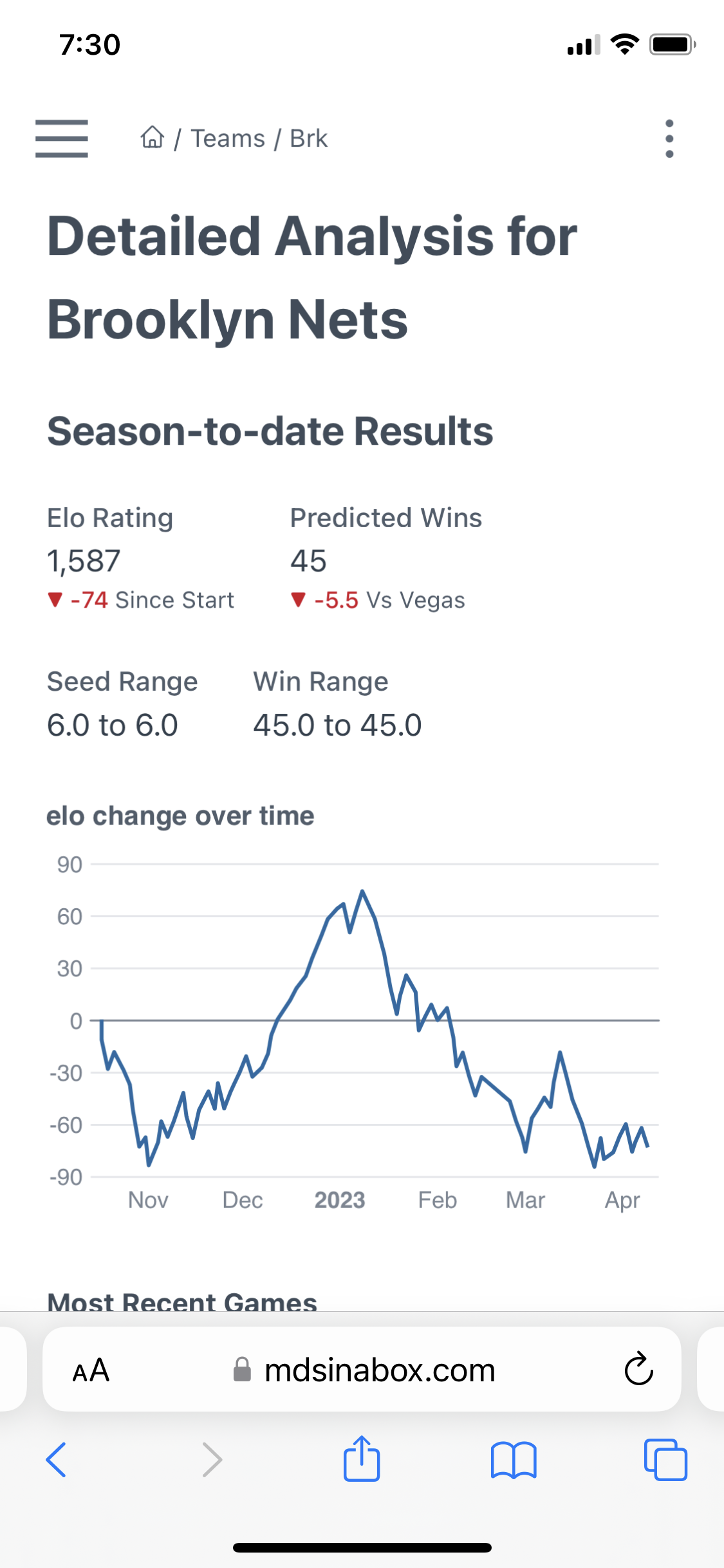Select the Brk breadcrumb entry

(308, 137)
